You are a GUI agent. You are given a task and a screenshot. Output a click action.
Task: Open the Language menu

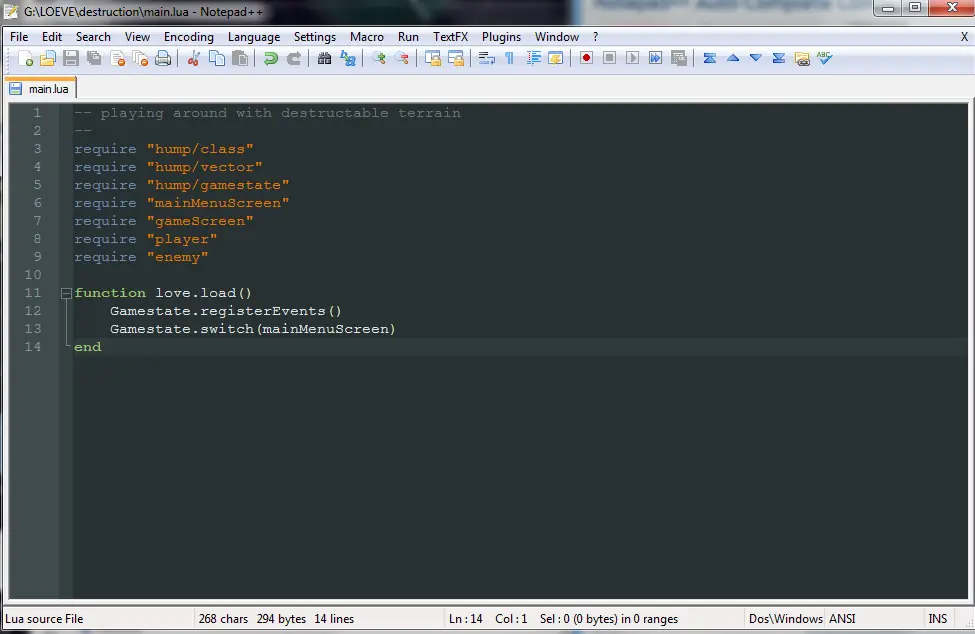(x=254, y=37)
